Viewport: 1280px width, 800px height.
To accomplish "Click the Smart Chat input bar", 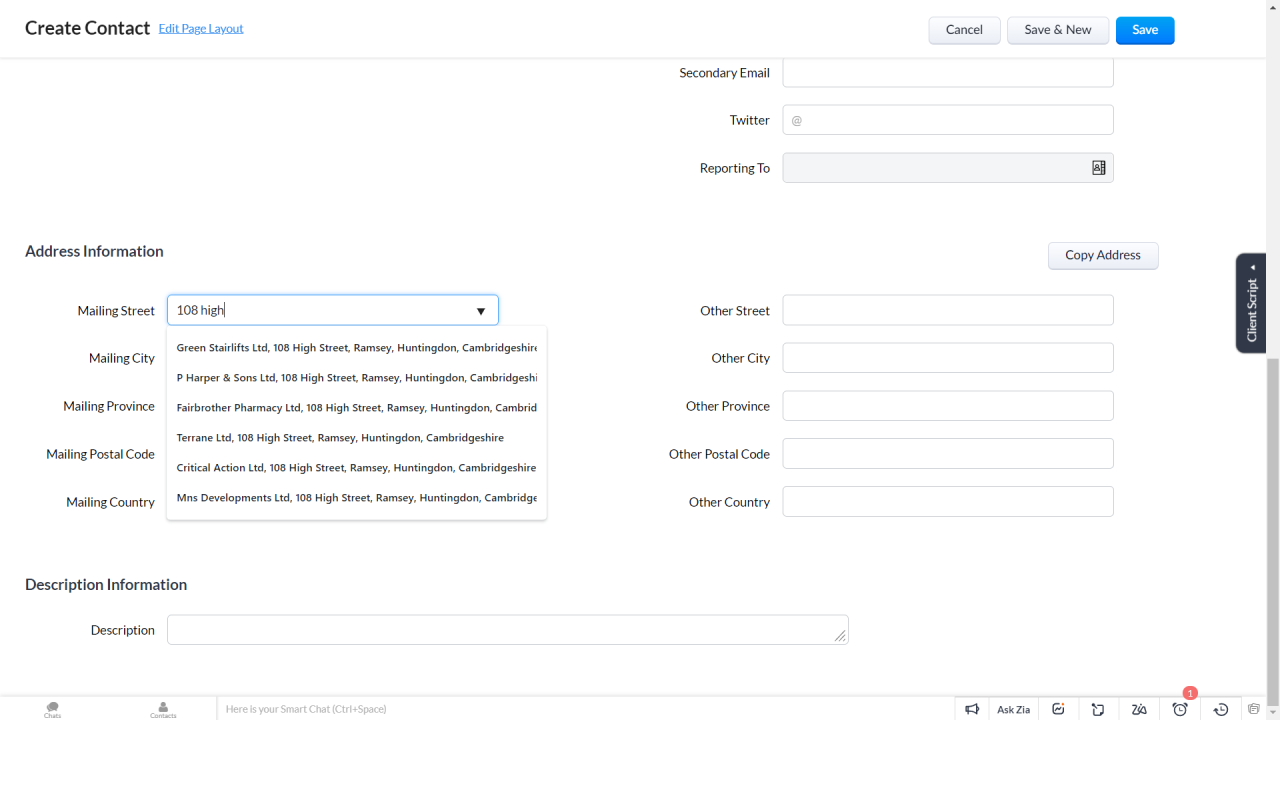I will [x=500, y=708].
